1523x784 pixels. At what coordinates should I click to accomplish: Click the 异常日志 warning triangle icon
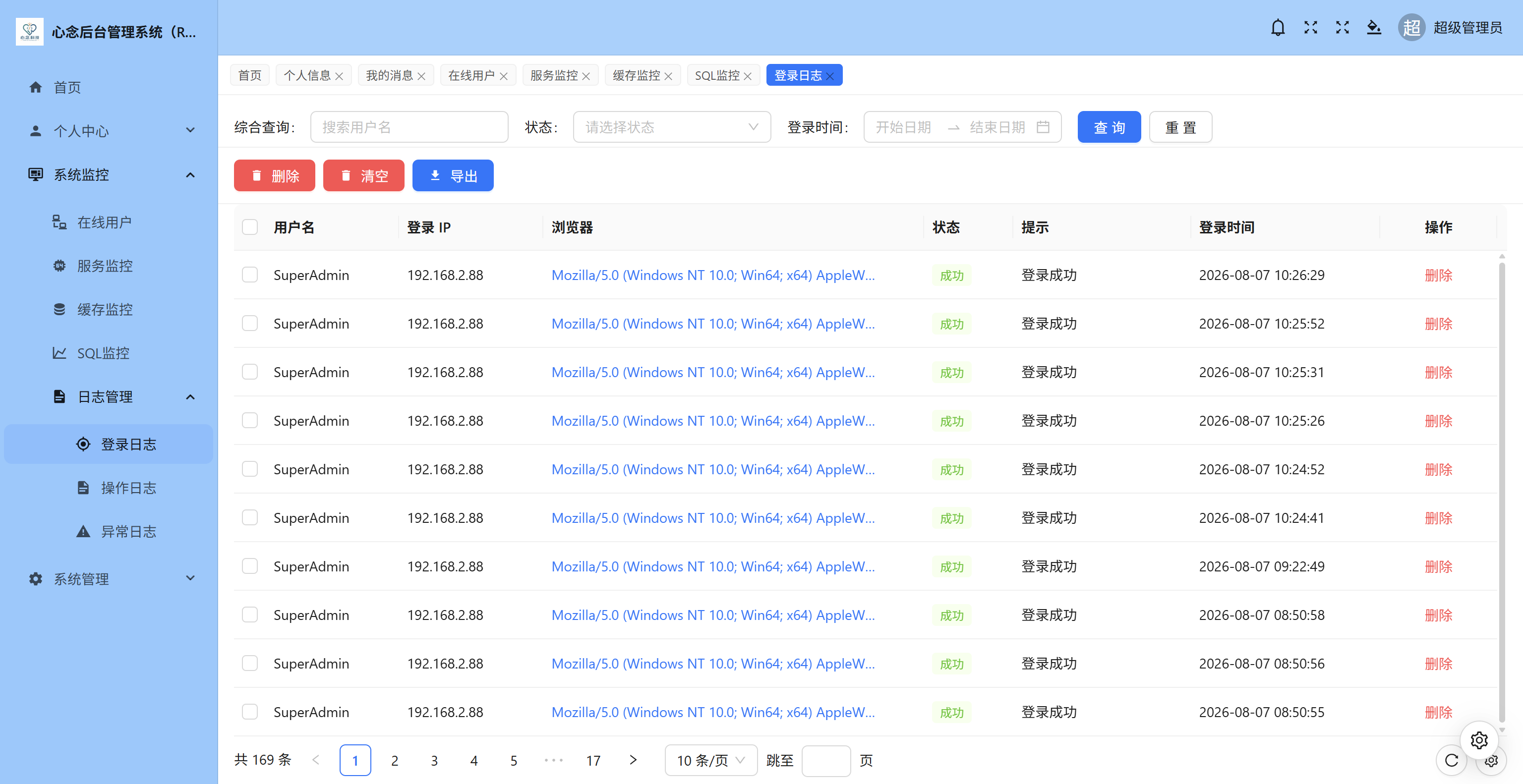[83, 531]
